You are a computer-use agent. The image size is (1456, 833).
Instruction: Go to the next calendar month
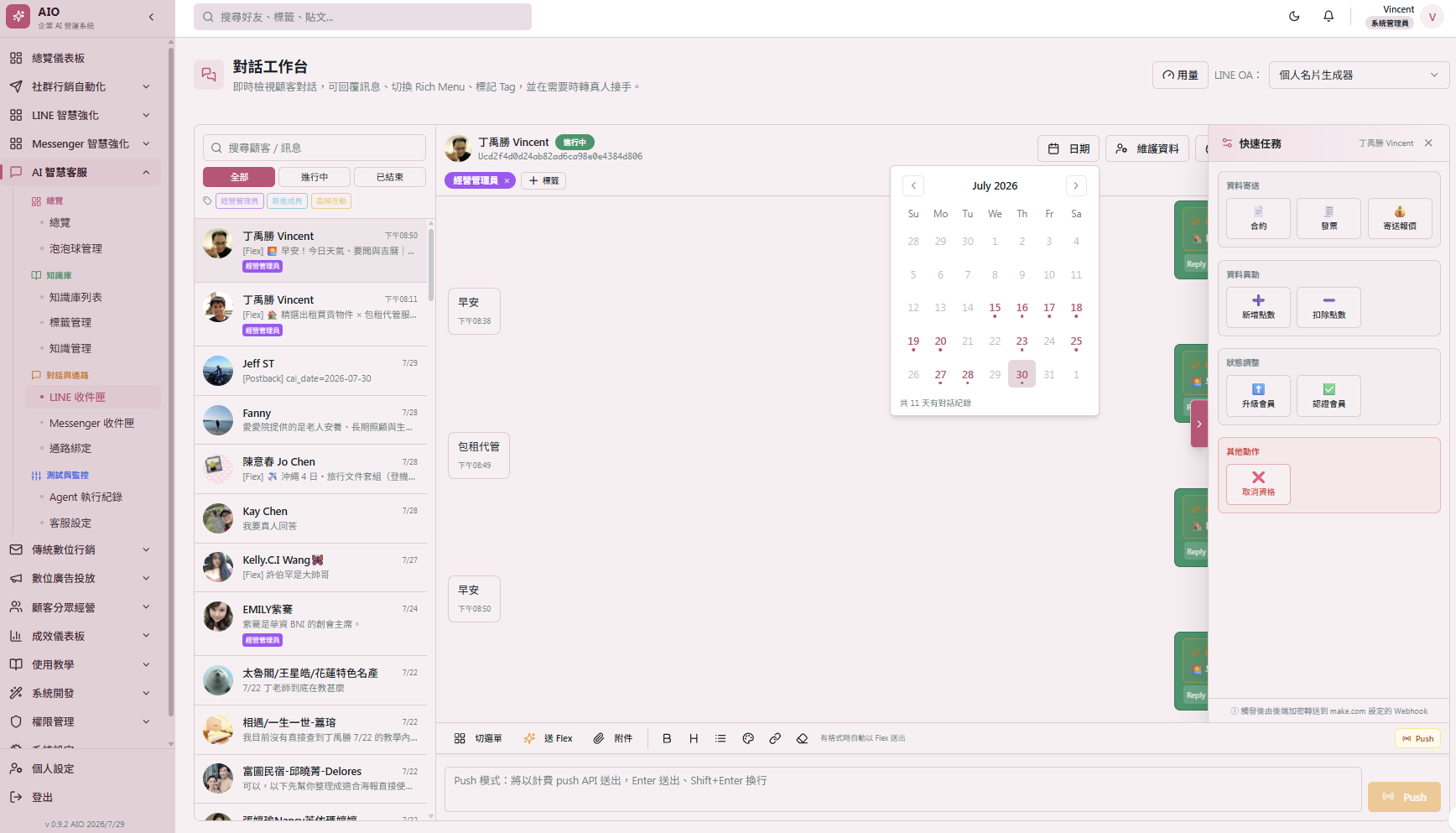coord(1076,185)
